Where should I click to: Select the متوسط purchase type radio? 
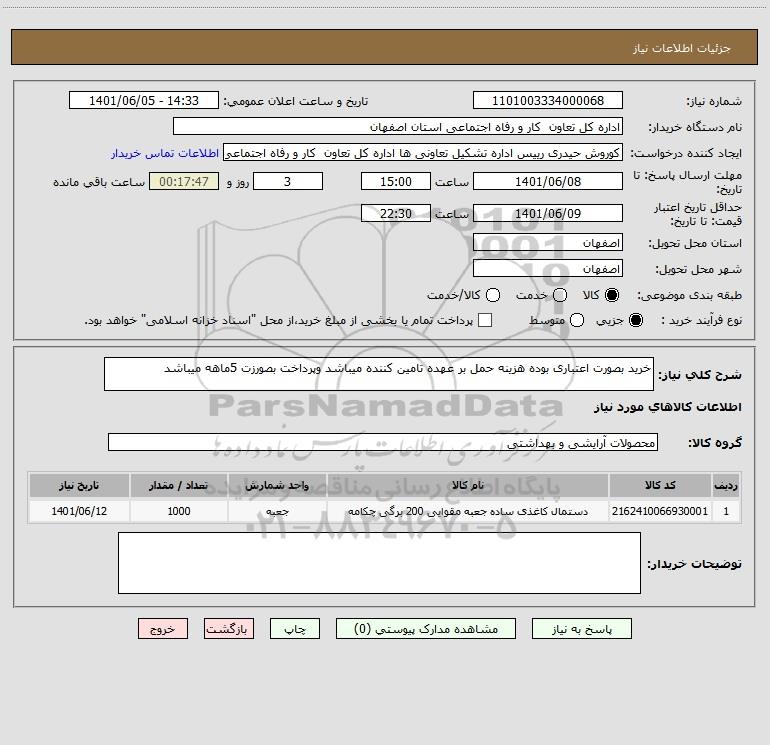click(577, 320)
